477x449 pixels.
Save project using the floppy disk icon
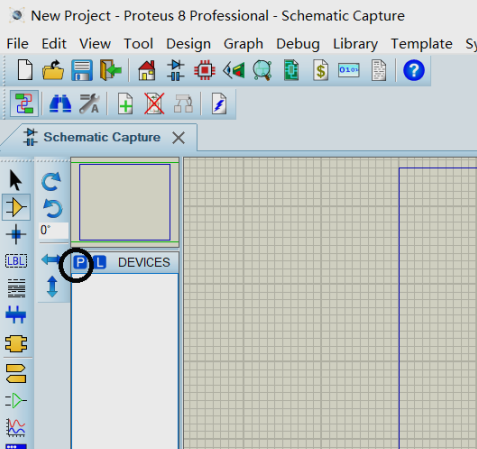[x=82, y=70]
